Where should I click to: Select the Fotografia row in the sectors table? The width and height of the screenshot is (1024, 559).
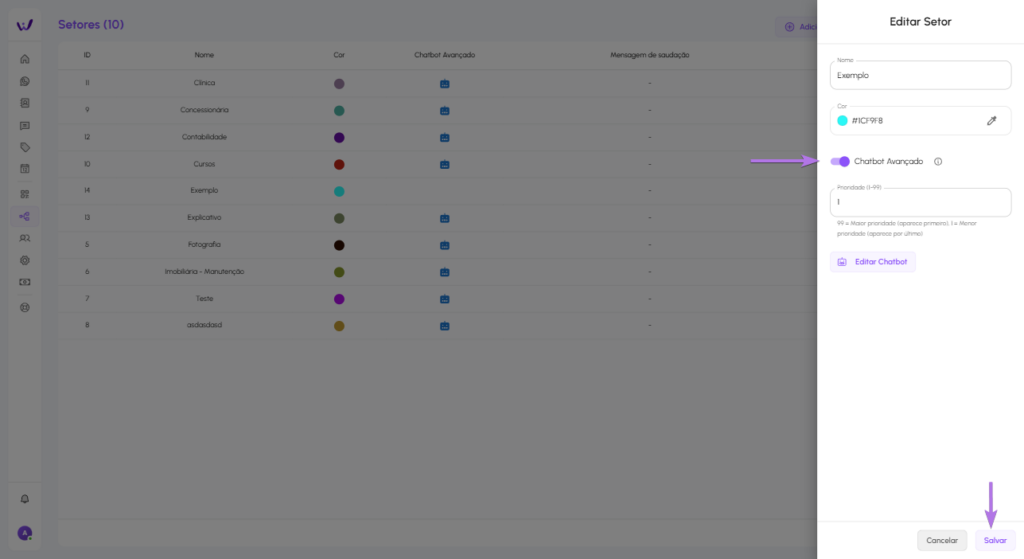pos(204,245)
